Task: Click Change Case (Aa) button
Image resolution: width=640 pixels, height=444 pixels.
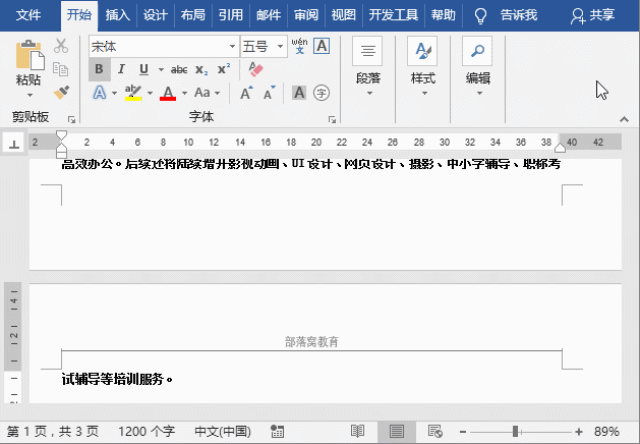Action: pos(202,93)
